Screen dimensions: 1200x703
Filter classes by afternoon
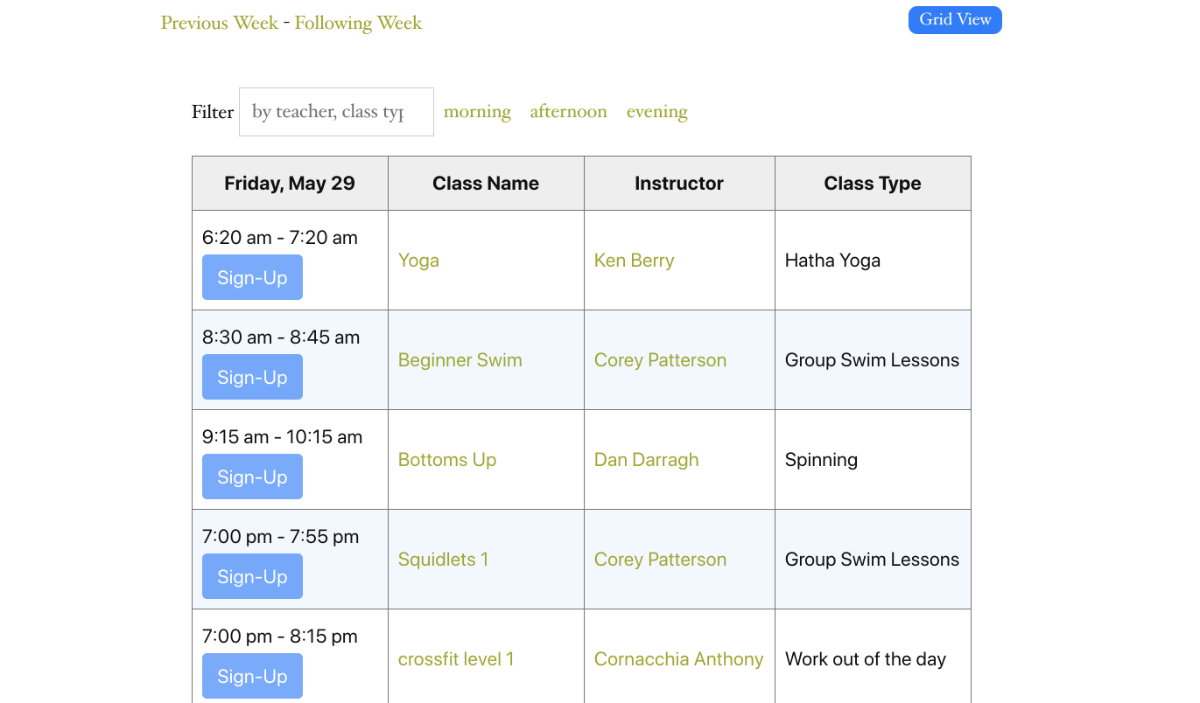(568, 112)
